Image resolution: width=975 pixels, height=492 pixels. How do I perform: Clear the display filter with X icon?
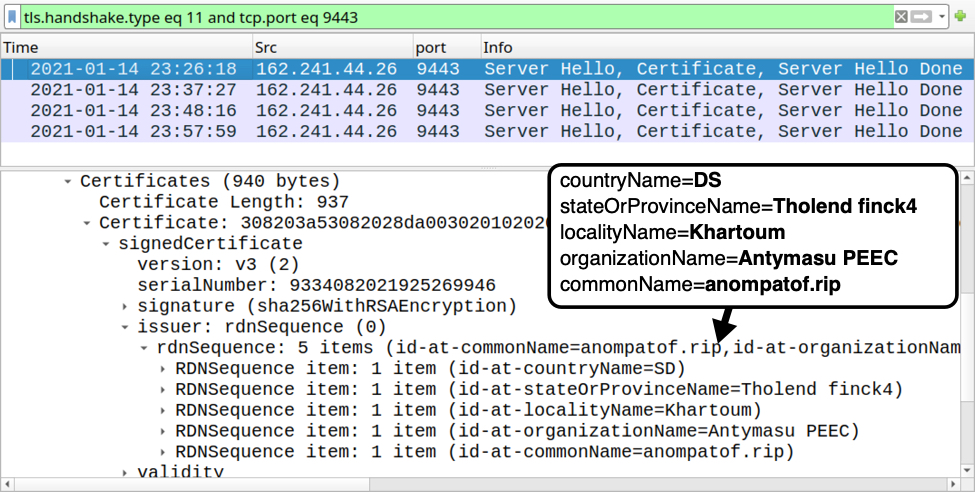point(901,17)
